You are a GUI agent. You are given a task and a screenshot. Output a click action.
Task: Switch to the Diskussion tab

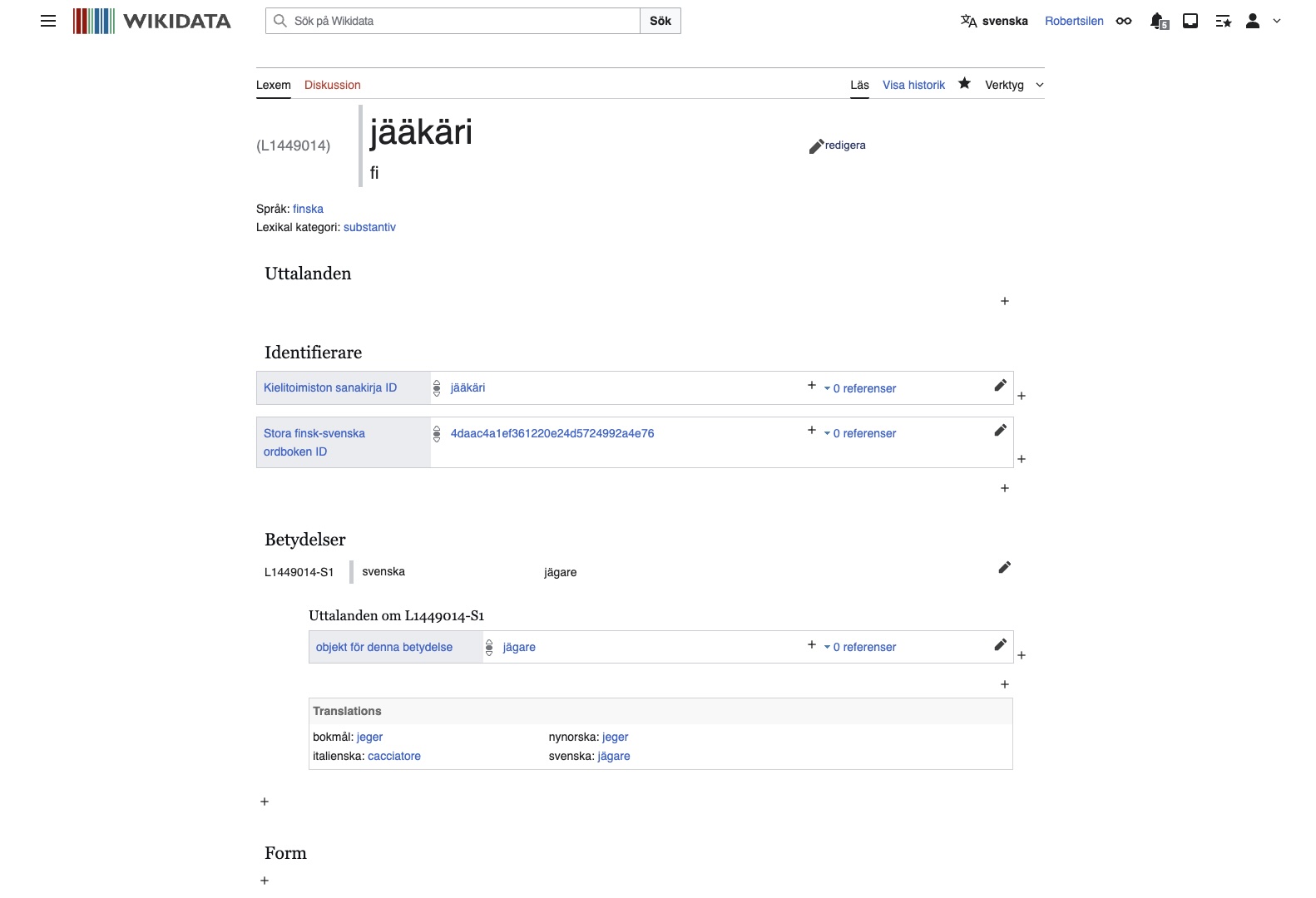(x=333, y=85)
